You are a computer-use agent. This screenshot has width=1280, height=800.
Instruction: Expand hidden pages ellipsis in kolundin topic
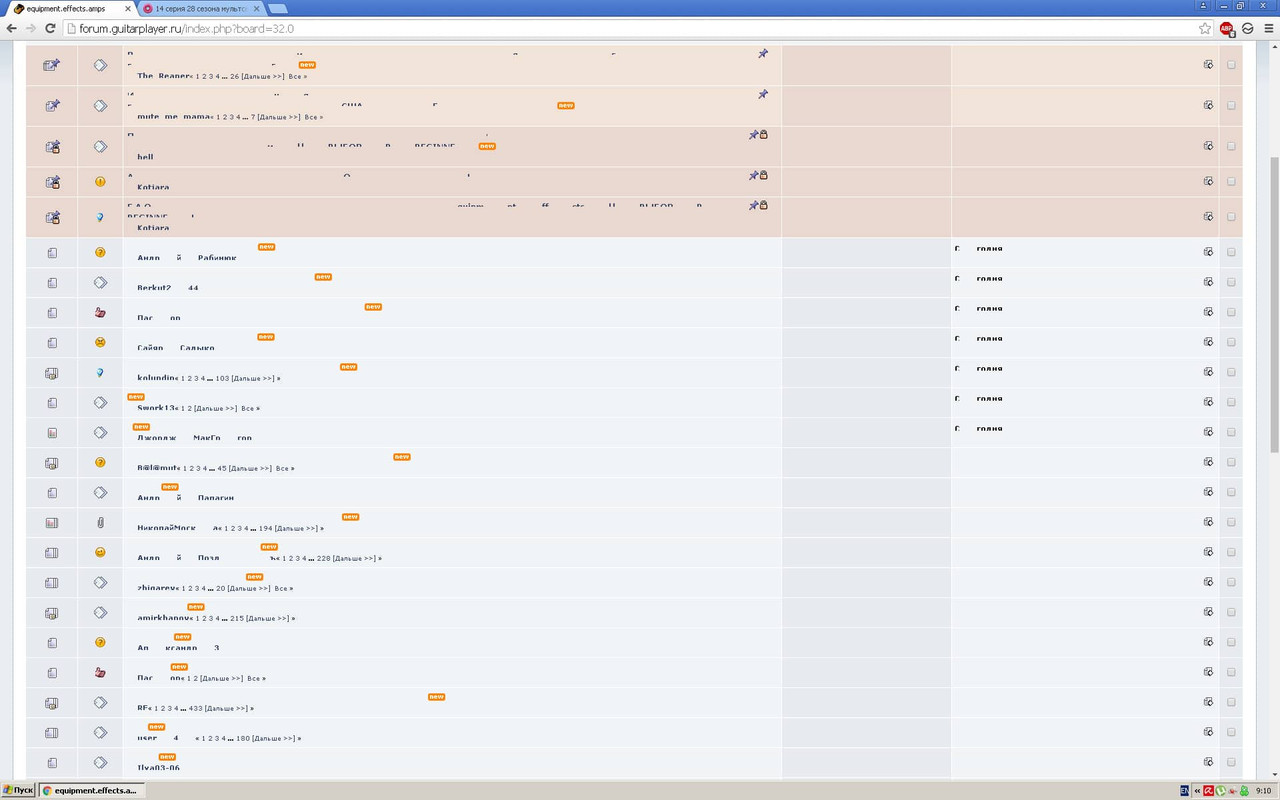point(210,379)
